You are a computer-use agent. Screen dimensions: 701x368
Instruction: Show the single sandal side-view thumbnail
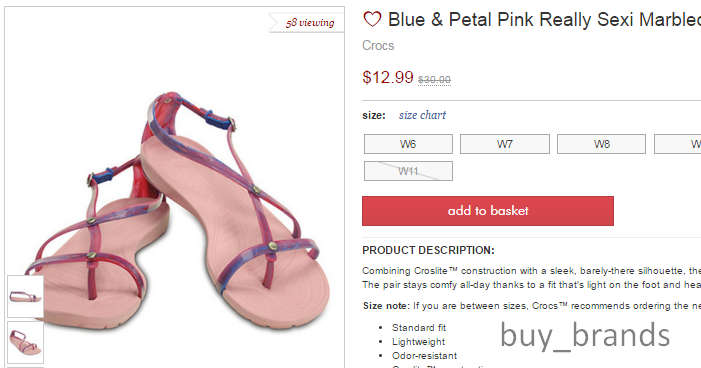pyautogui.click(x=25, y=296)
